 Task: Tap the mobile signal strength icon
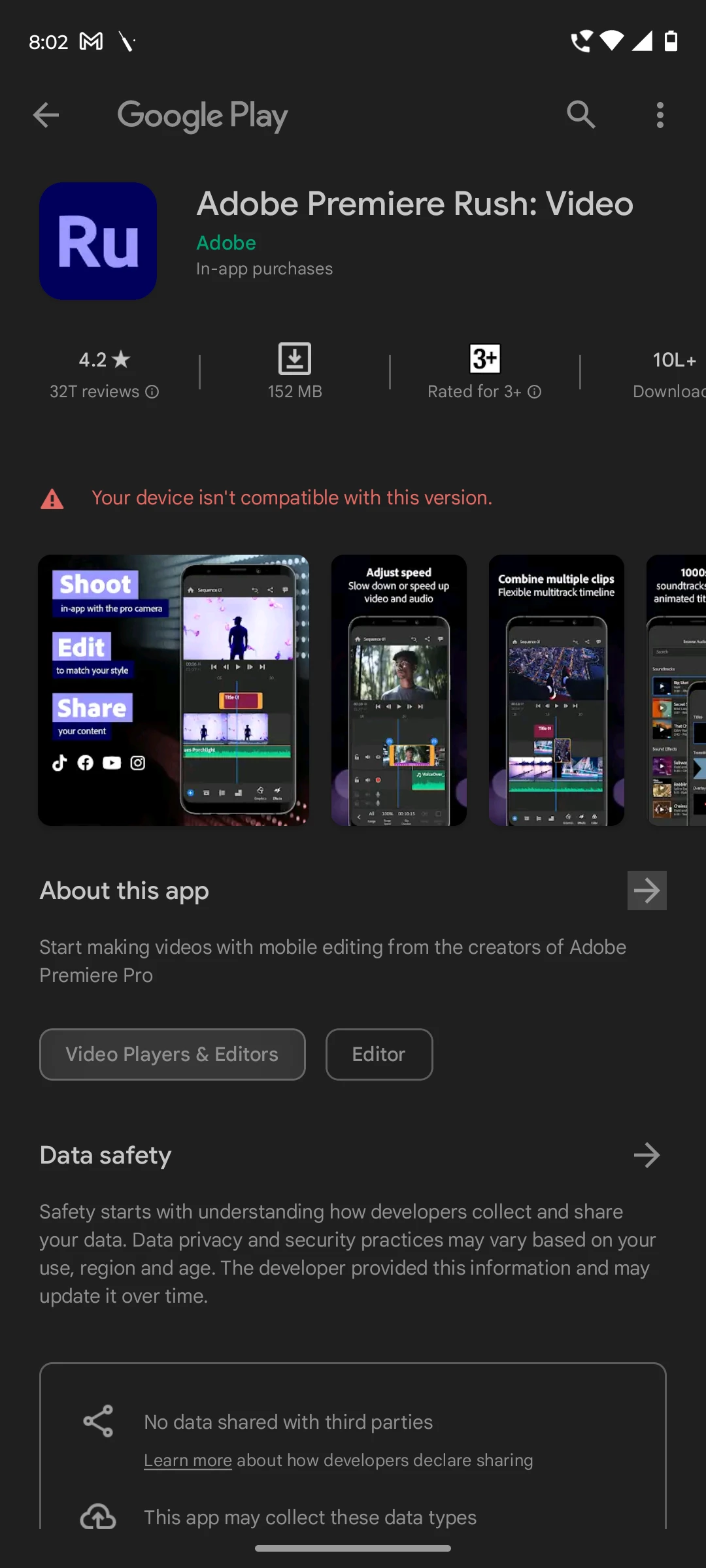click(x=642, y=41)
